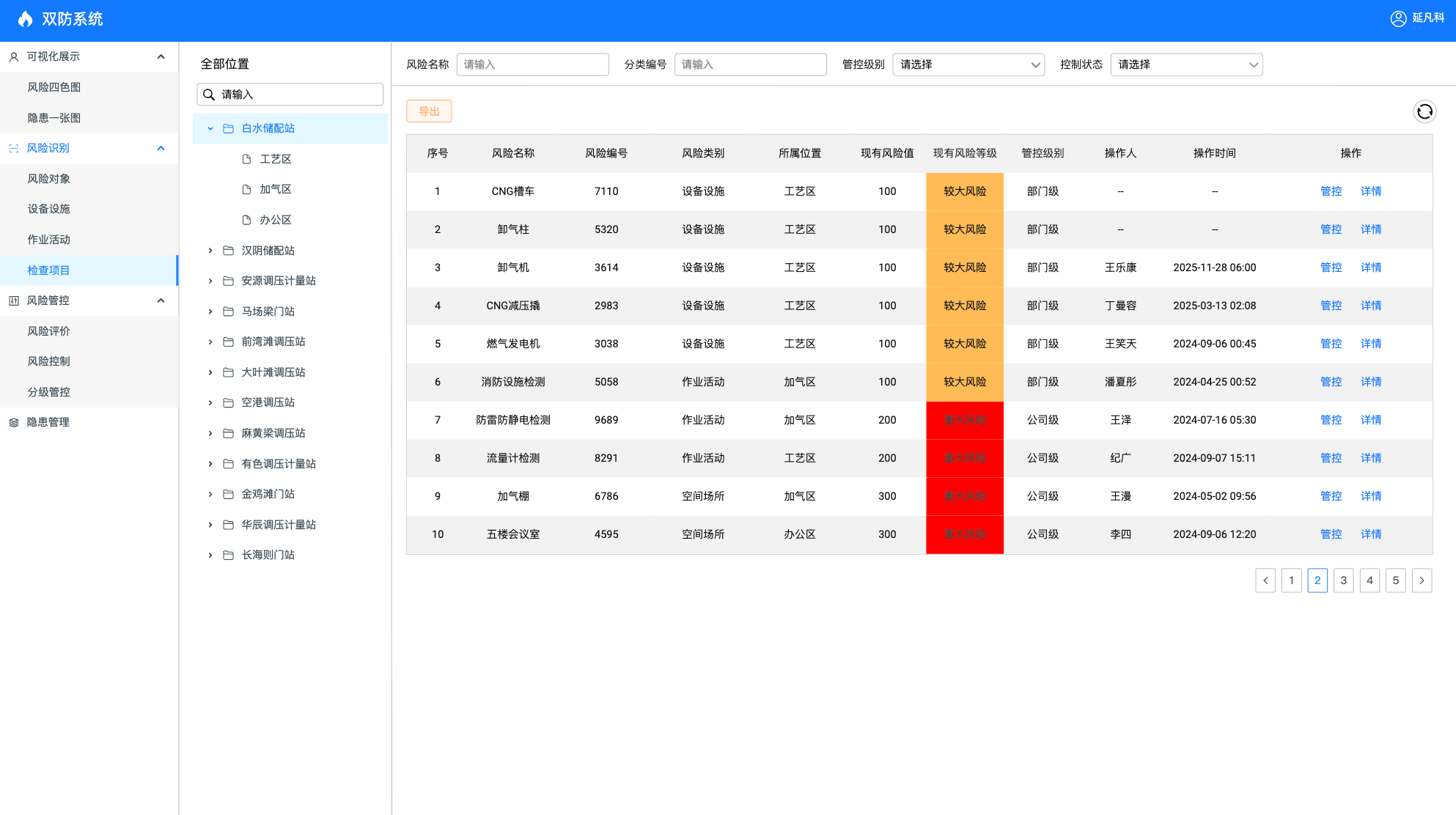Click the 风险名称 input field
1456x815 pixels.
(x=532, y=64)
